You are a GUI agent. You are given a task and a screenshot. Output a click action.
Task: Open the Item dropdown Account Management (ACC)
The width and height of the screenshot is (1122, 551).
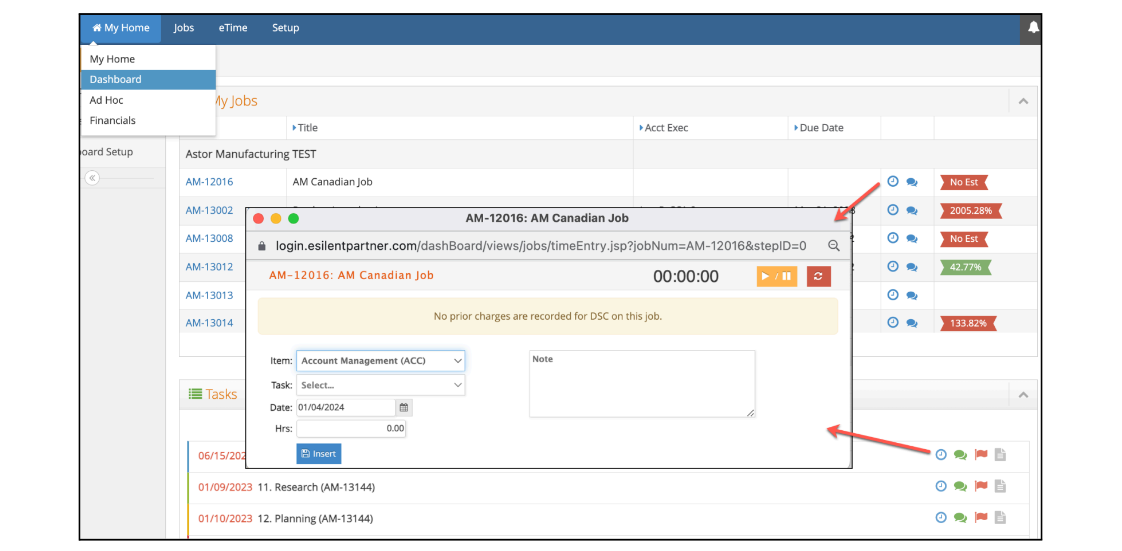coord(381,361)
